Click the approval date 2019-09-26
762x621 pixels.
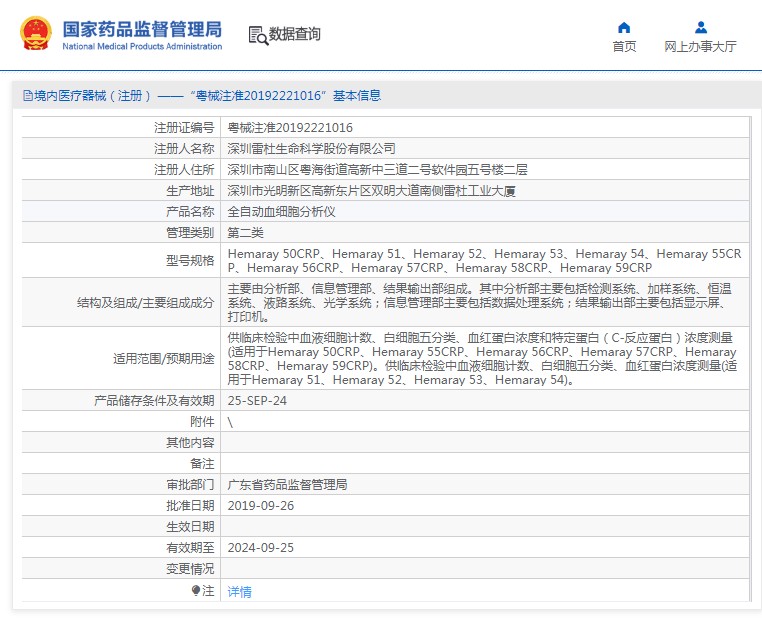(x=260, y=505)
